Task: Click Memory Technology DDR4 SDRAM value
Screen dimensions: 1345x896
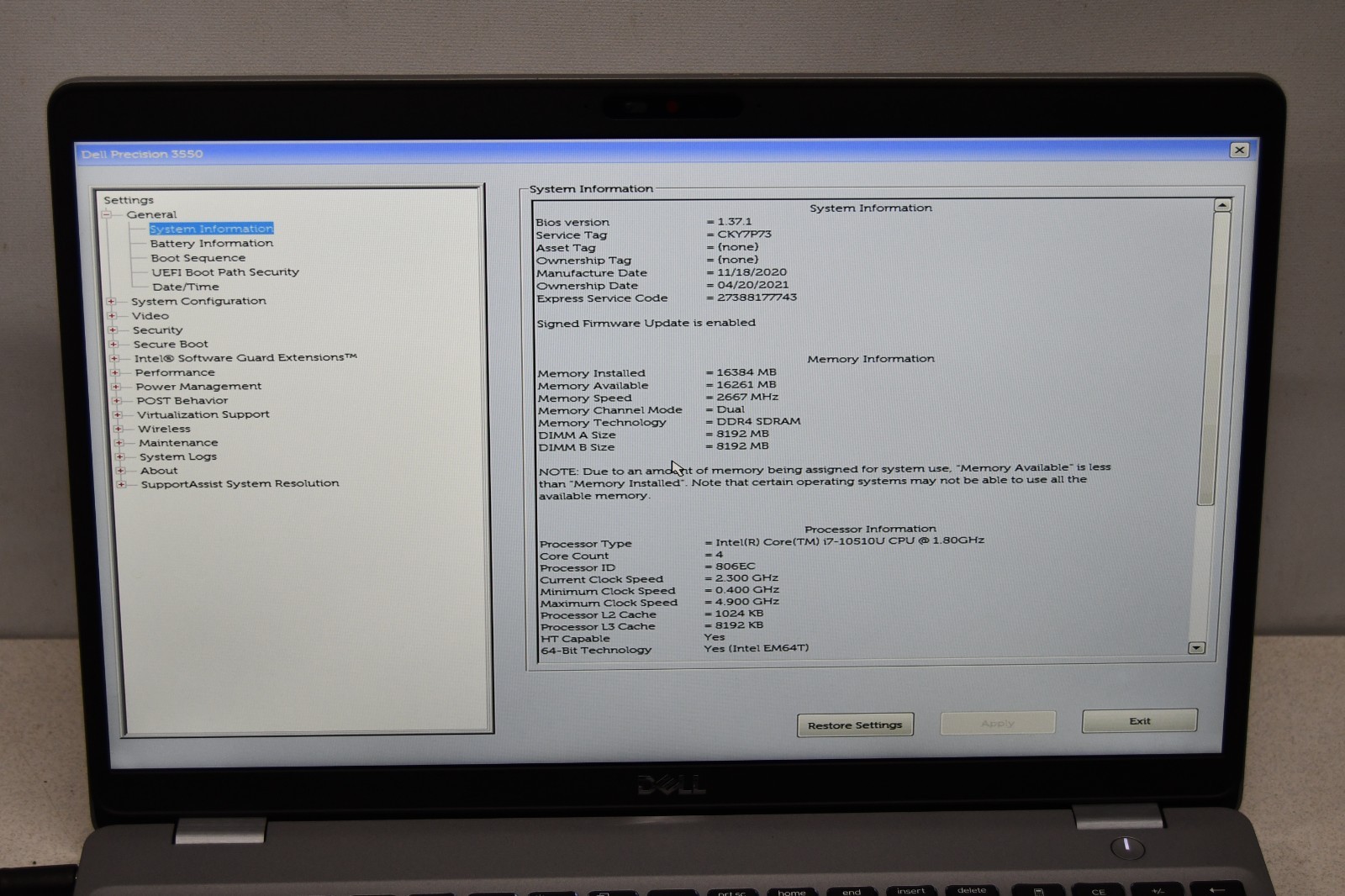Action: (x=758, y=421)
